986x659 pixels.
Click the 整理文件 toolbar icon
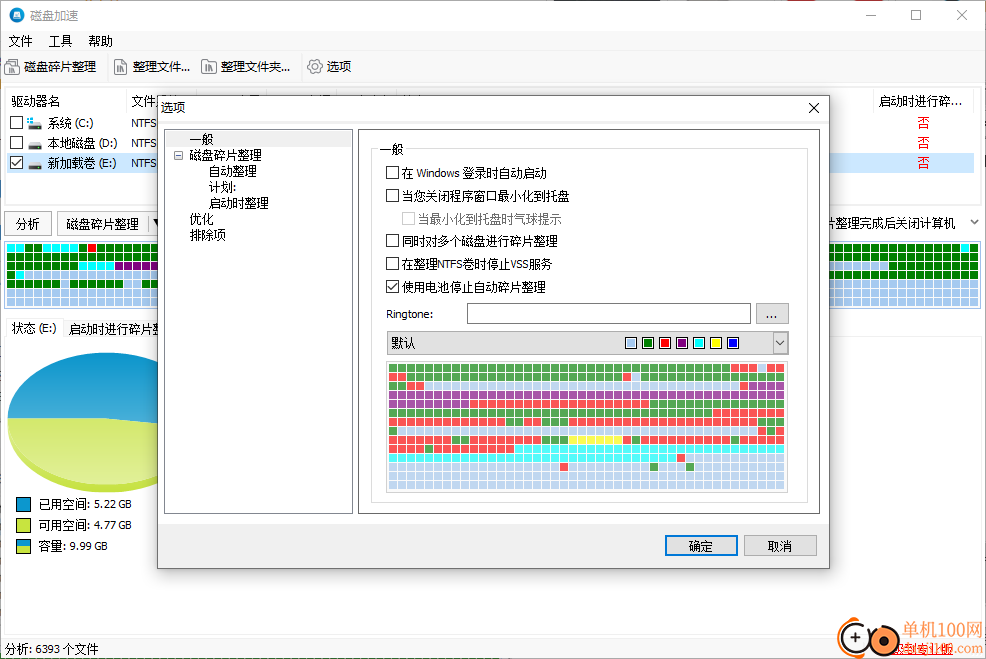click(120, 67)
